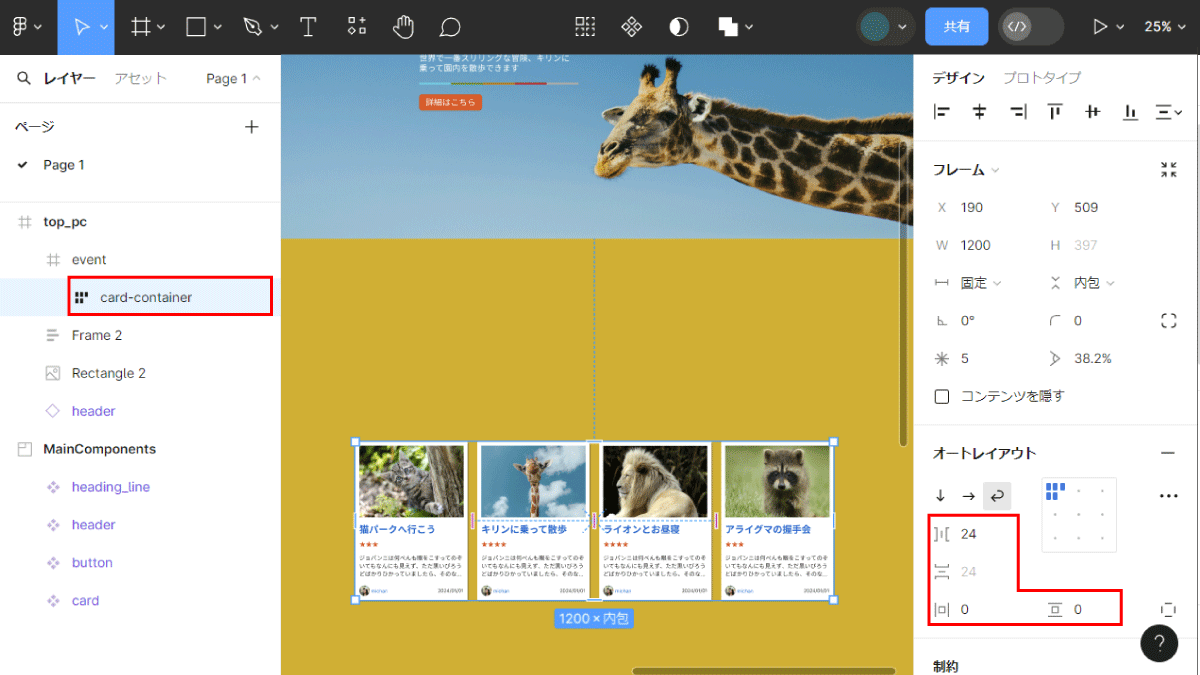
Task: Select the card-container layer
Action: click(146, 297)
